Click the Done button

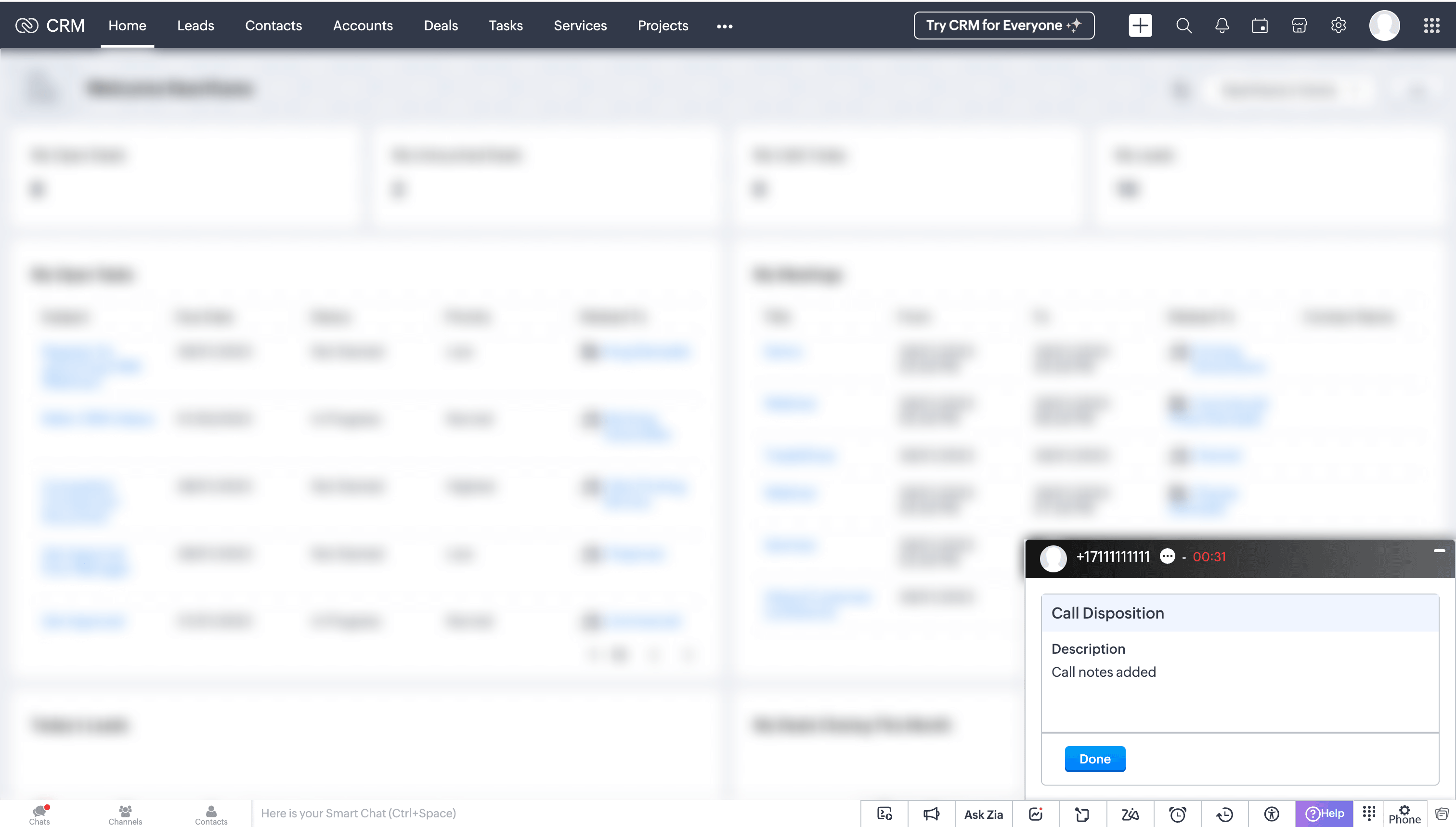click(1094, 759)
